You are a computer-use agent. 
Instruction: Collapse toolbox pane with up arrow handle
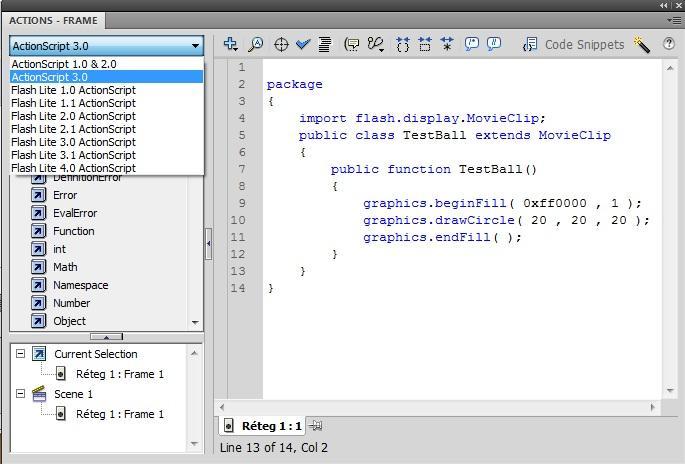click(106, 337)
